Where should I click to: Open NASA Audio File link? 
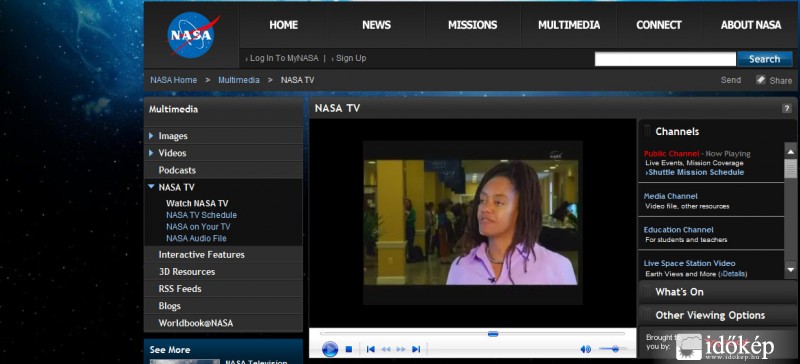(196, 238)
